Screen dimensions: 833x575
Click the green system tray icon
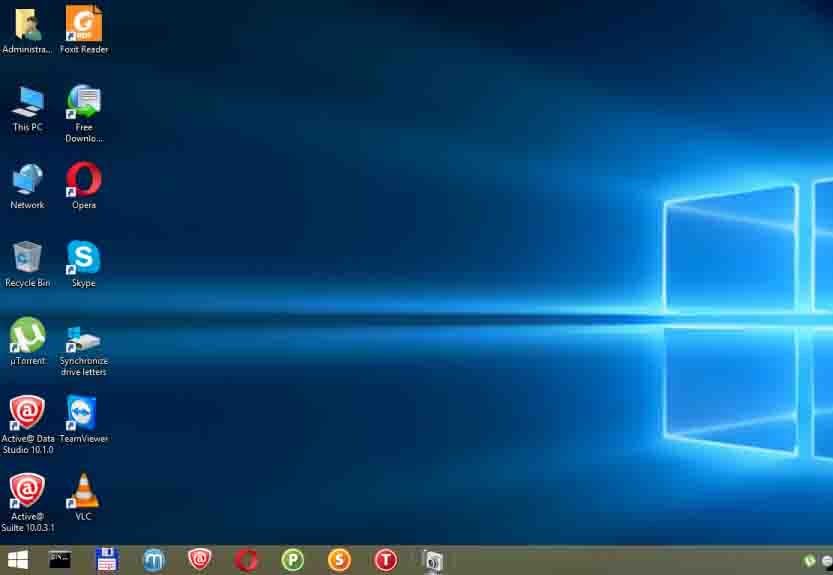809,561
